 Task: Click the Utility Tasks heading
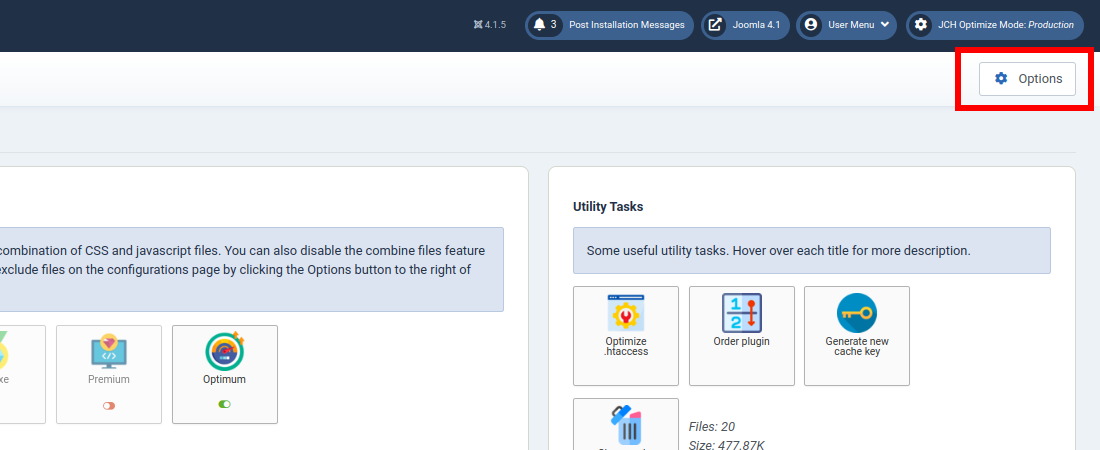click(x=608, y=207)
